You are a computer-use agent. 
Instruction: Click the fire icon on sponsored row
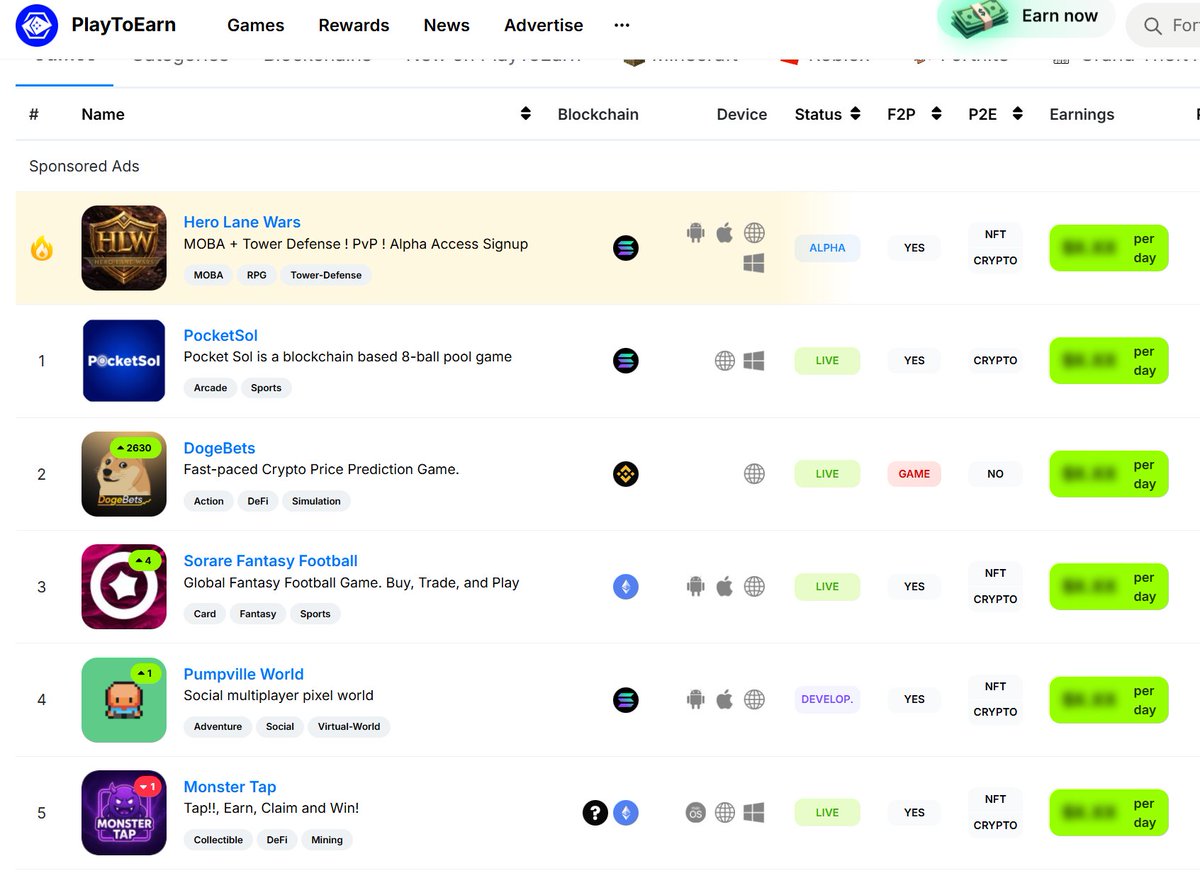[41, 248]
